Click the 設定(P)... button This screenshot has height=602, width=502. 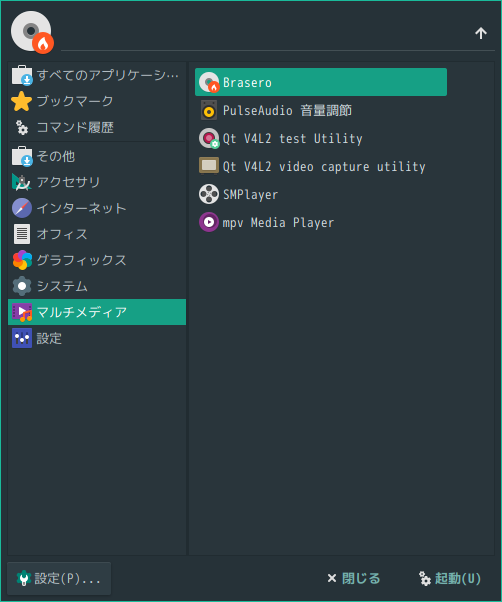point(59,579)
